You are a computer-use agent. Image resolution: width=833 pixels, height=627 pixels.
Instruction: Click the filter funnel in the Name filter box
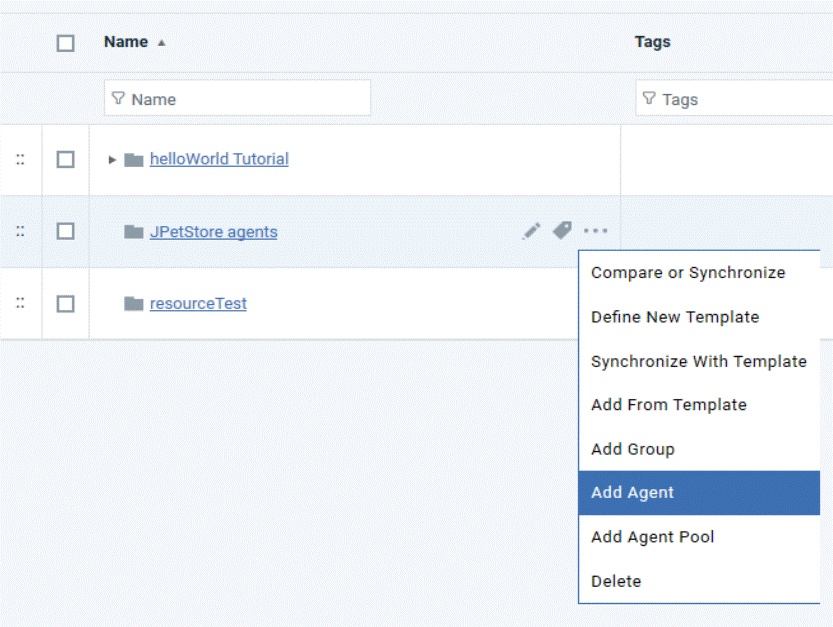point(121,98)
